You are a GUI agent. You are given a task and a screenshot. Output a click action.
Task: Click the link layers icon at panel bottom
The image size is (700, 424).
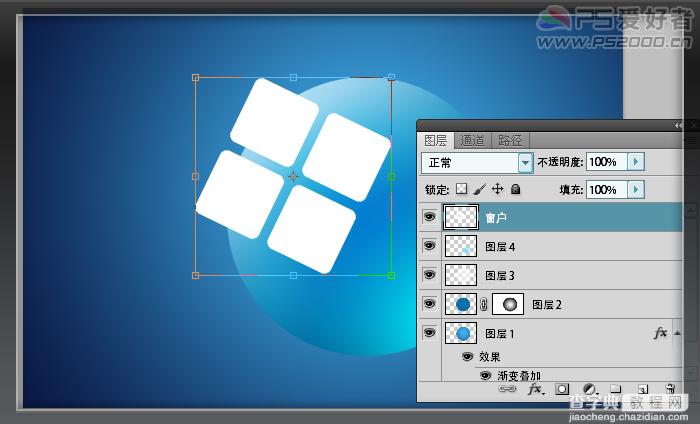click(x=507, y=389)
